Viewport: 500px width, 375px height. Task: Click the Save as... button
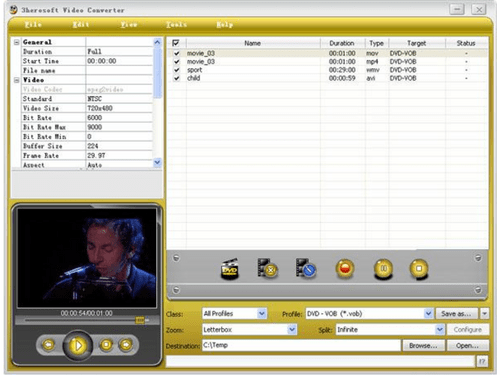pos(456,314)
